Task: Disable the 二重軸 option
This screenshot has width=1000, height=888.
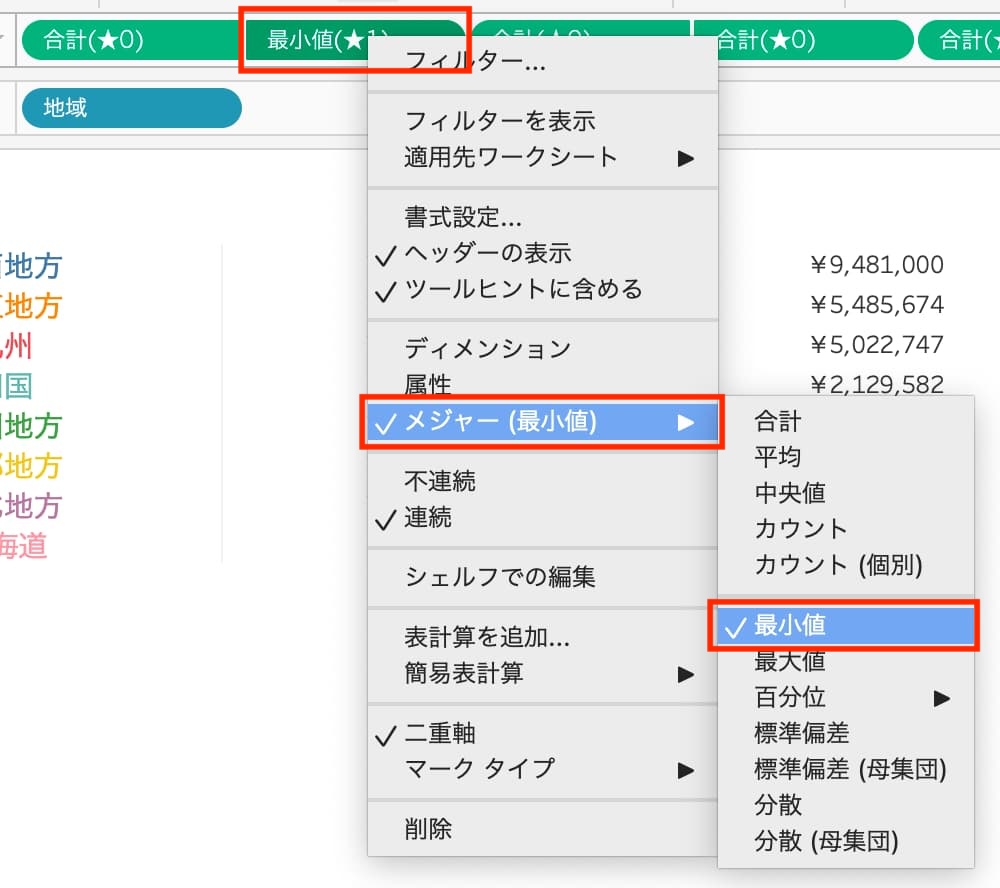Action: (440, 733)
